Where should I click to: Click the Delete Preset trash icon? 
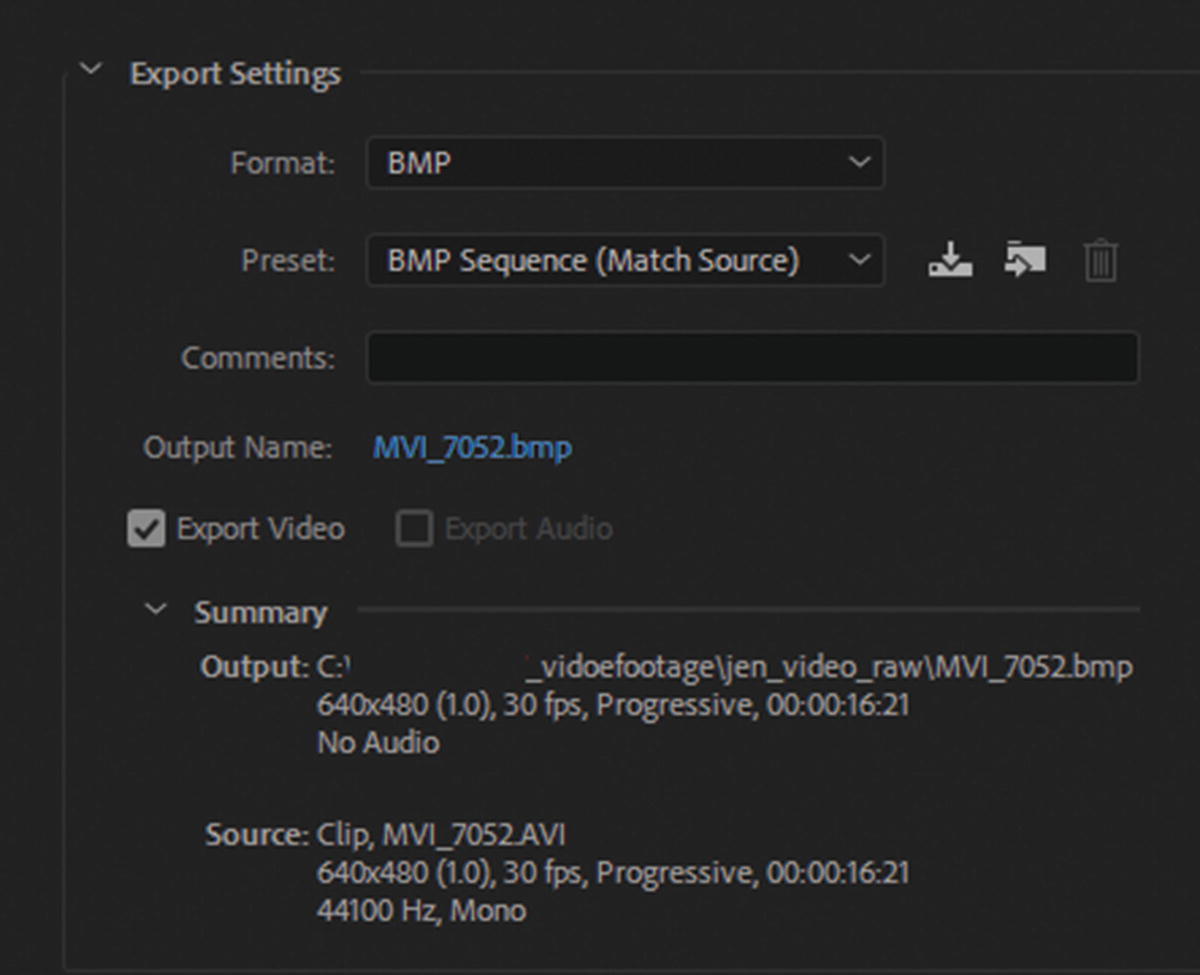1100,262
